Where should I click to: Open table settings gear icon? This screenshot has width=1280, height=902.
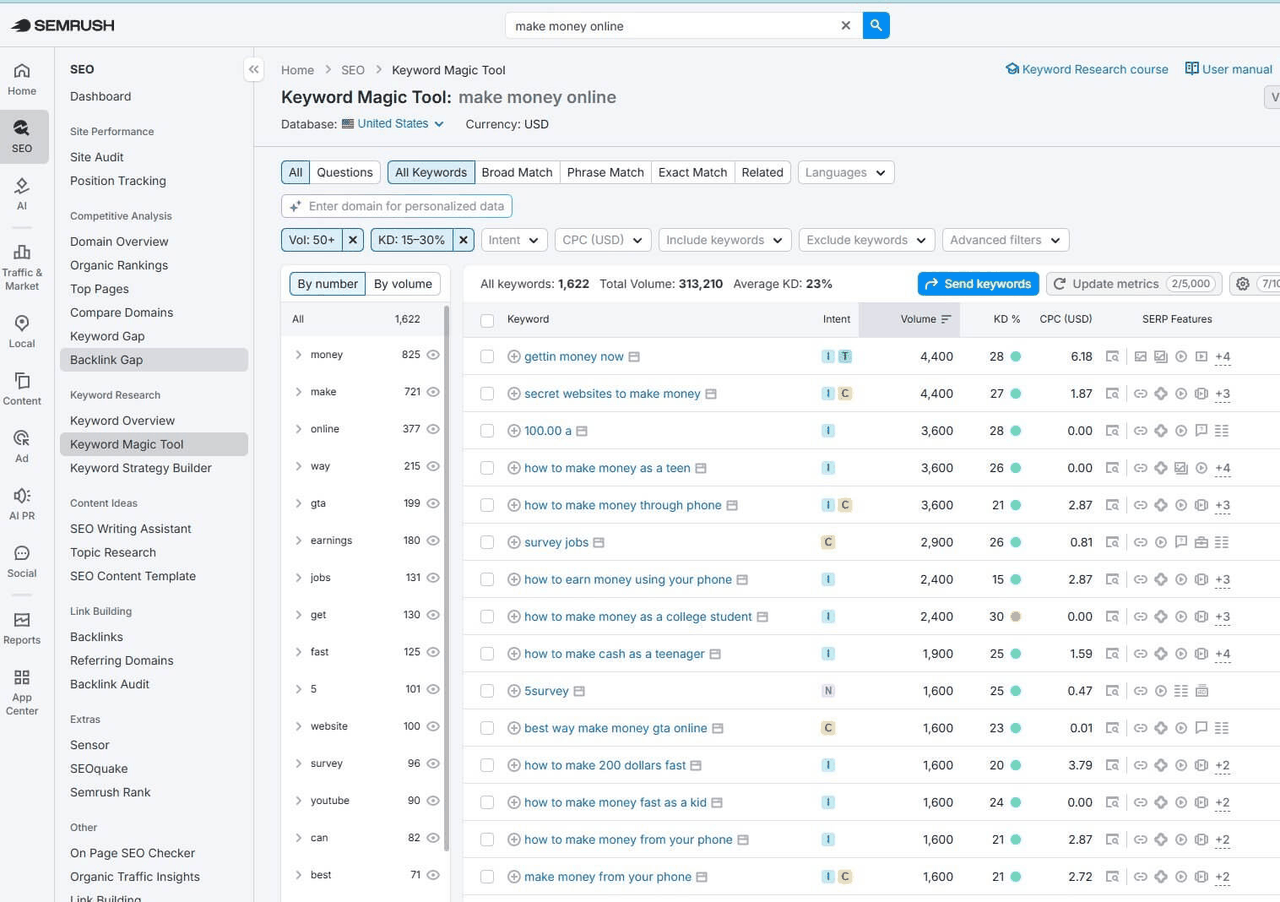click(1243, 284)
